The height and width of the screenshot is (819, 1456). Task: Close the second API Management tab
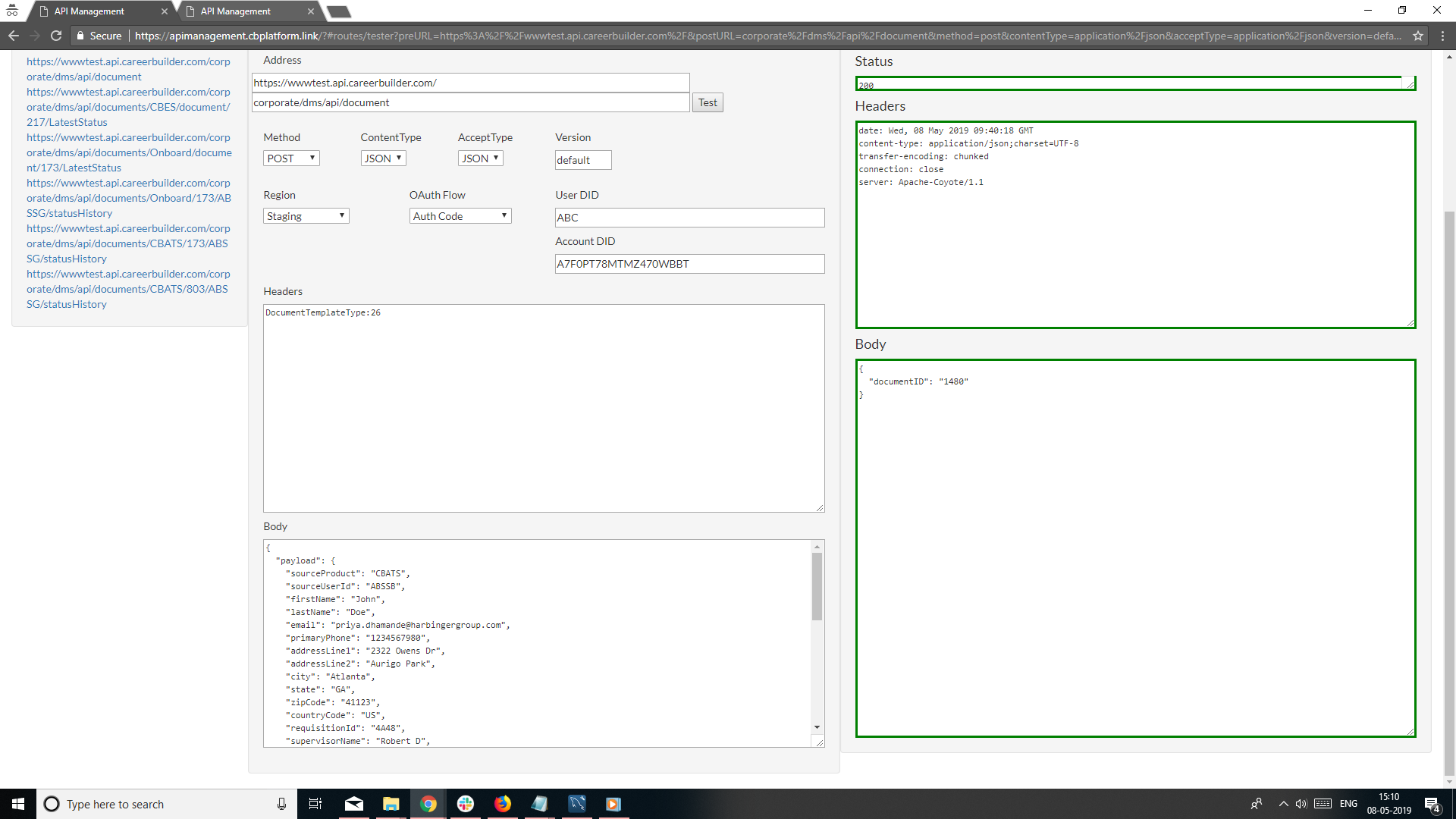[311, 11]
